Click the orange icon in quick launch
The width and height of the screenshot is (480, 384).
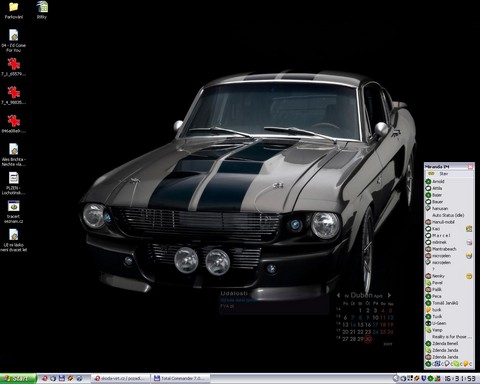point(70,378)
